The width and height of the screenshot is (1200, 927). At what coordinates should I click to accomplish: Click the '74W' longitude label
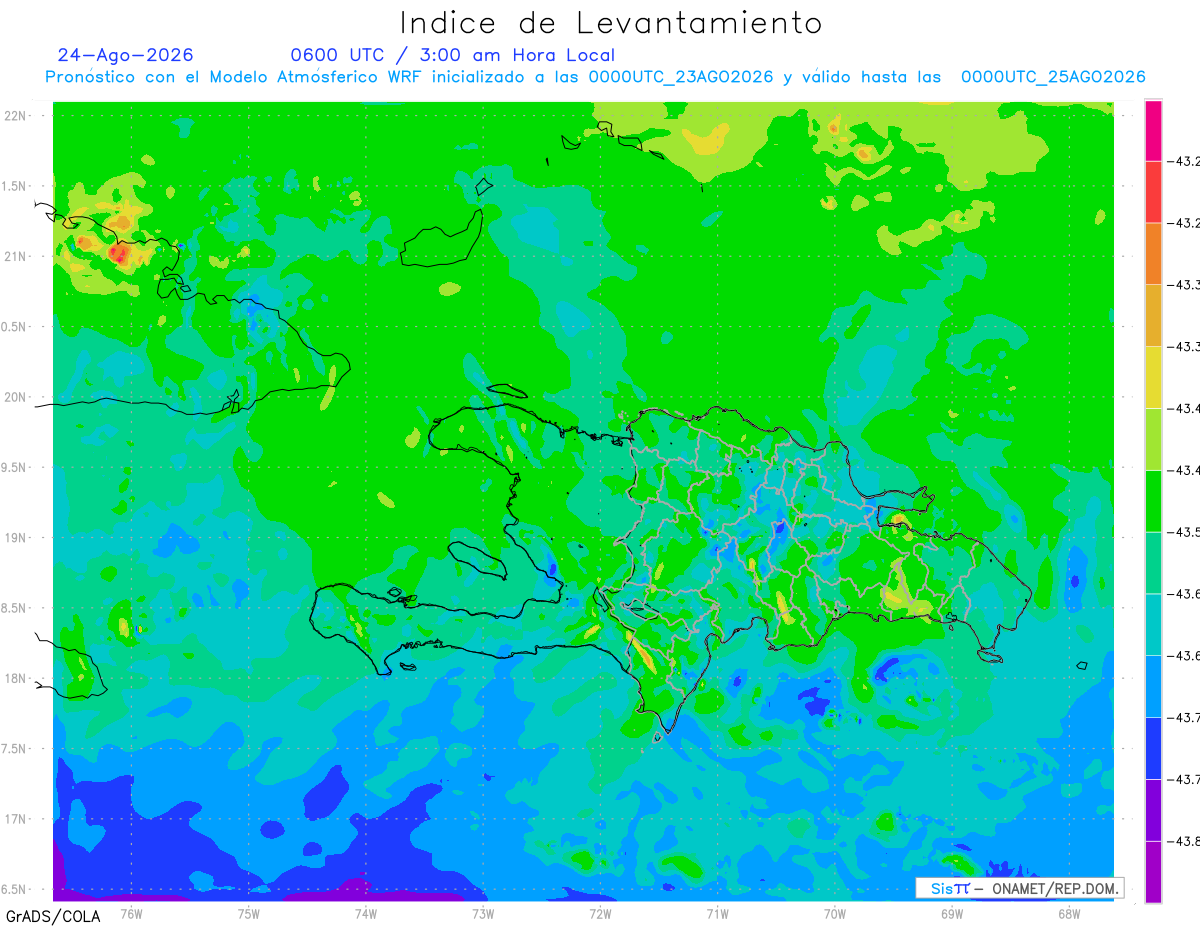pyautogui.click(x=366, y=913)
